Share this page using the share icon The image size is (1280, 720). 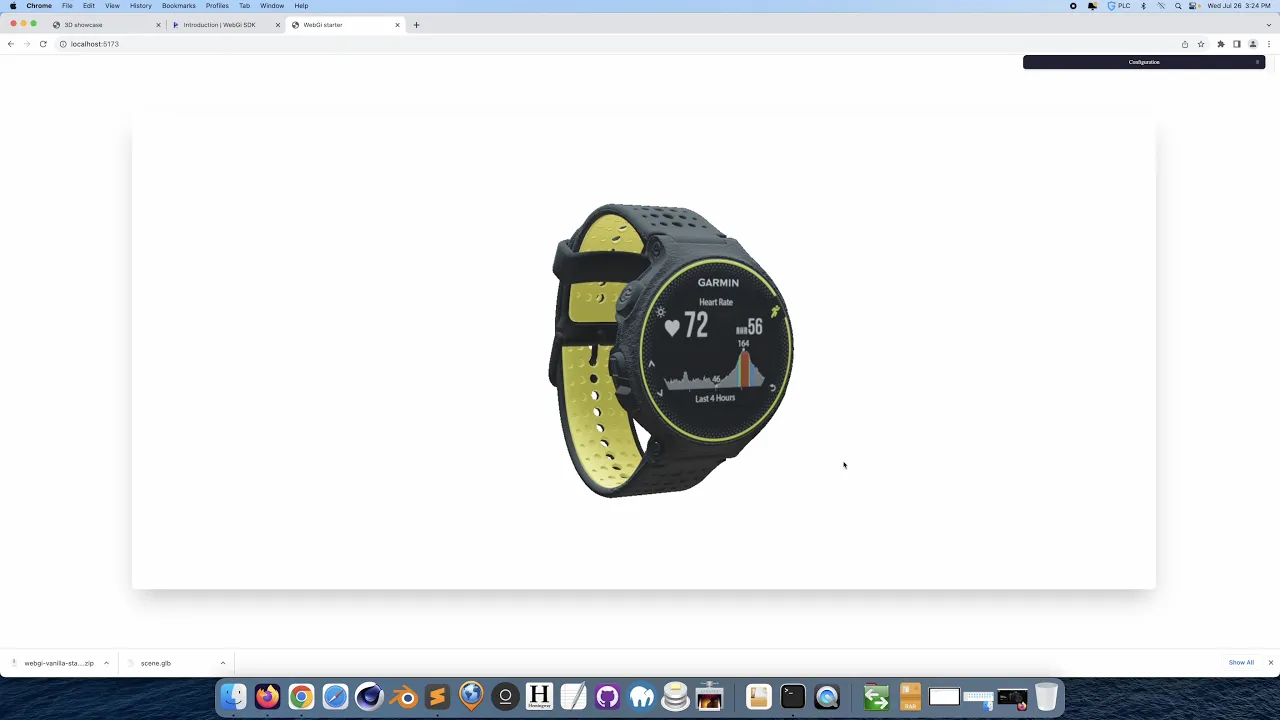pos(1185,44)
